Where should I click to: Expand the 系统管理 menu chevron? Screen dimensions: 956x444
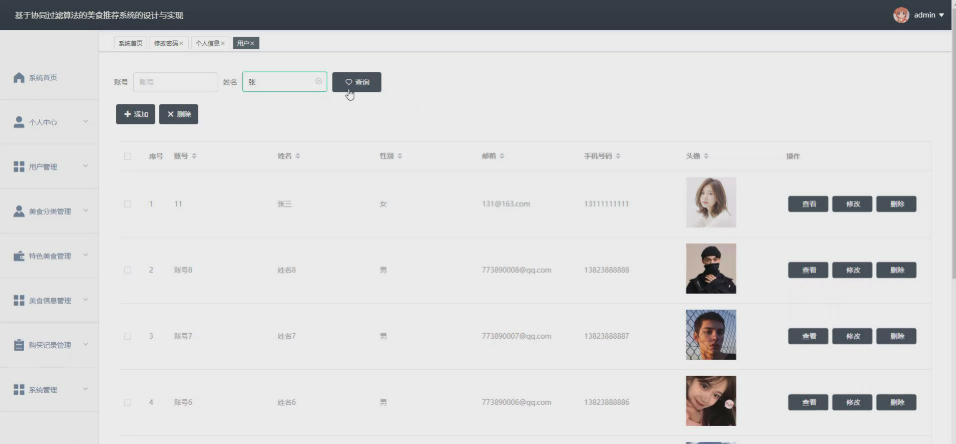click(x=85, y=388)
